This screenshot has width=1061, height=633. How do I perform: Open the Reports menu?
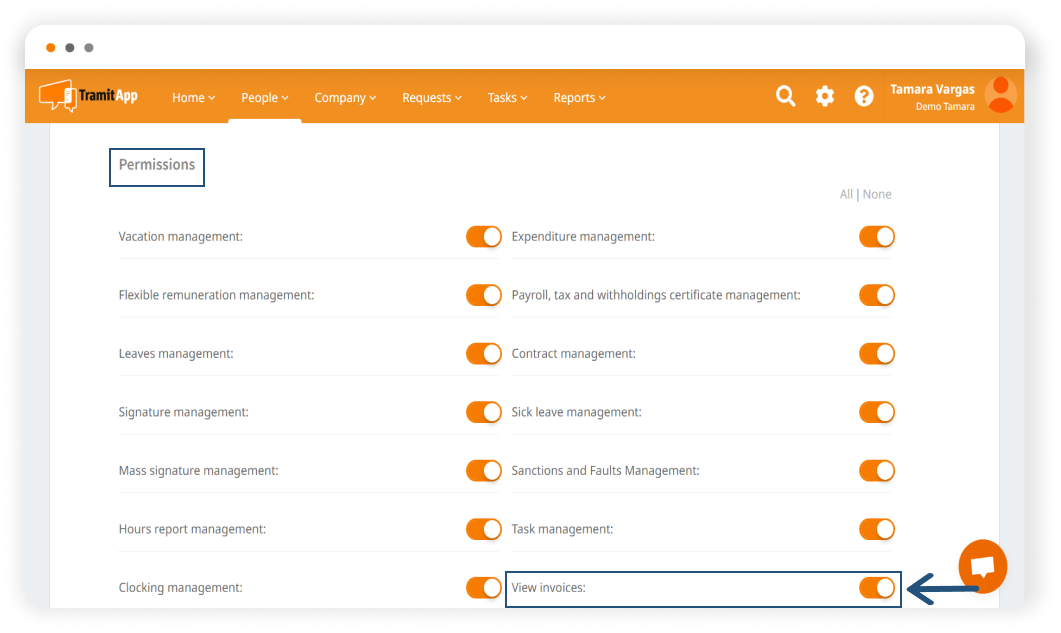tap(579, 98)
